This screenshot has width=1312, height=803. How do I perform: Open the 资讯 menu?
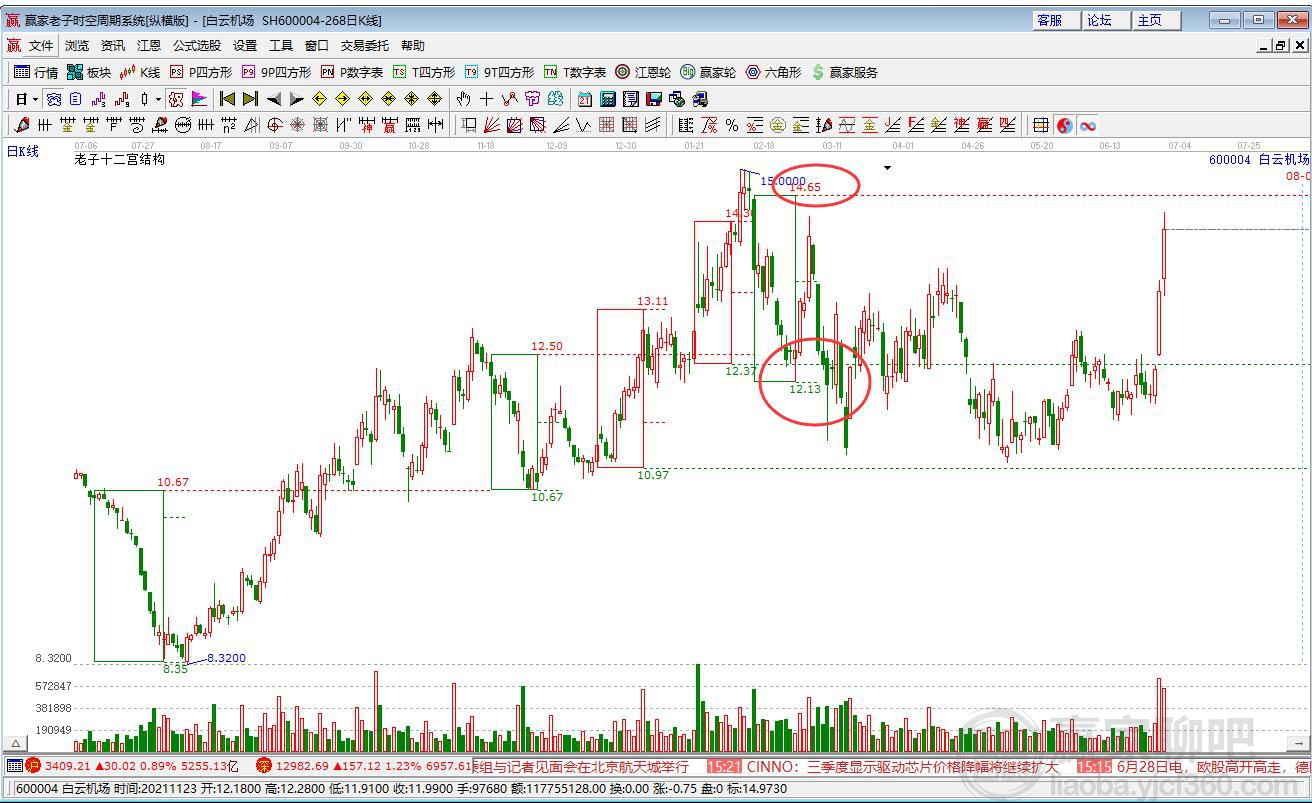tap(113, 45)
